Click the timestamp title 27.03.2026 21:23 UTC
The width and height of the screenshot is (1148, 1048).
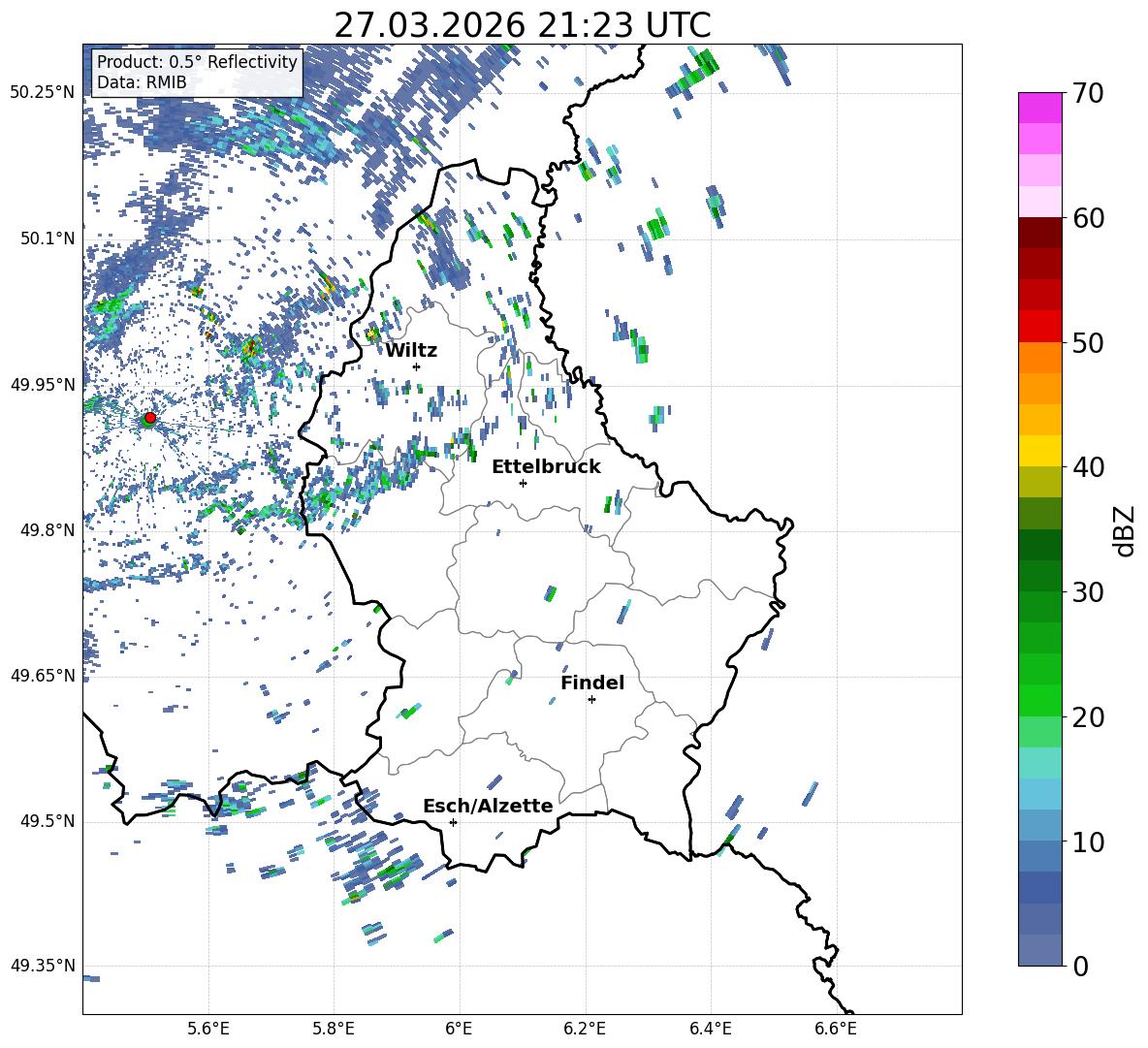tap(523, 25)
